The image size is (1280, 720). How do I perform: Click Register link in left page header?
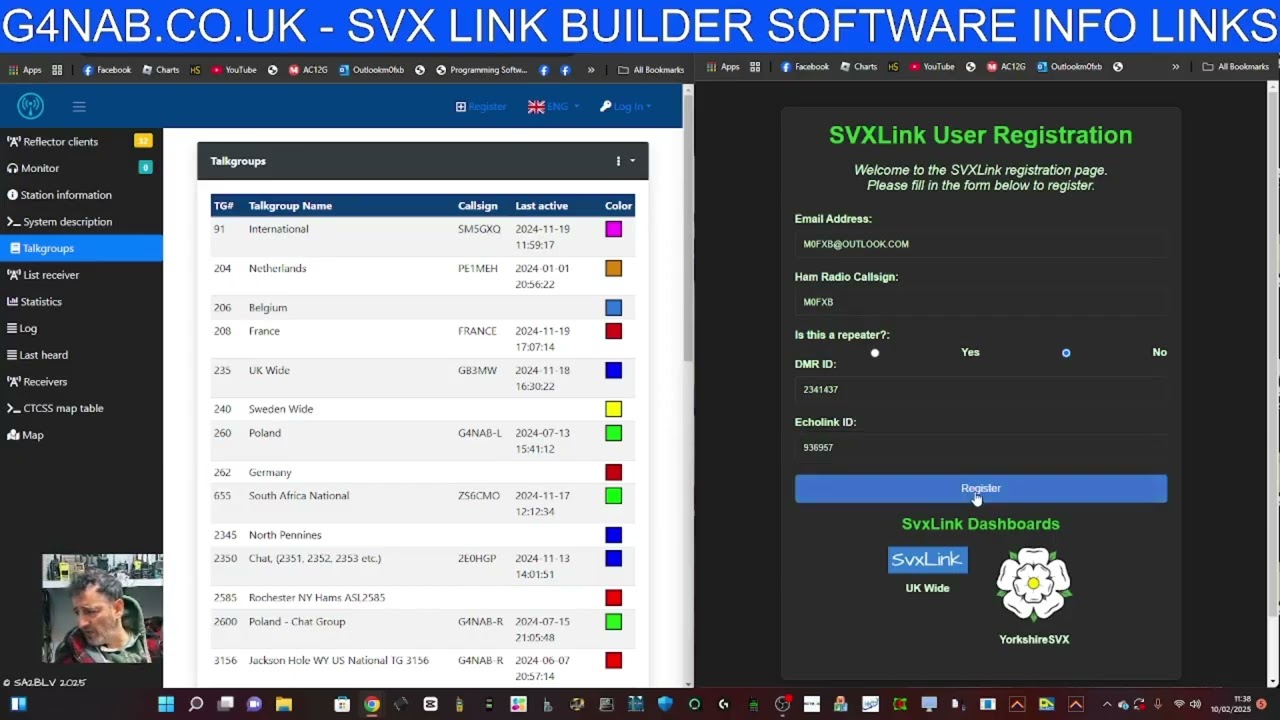pyautogui.click(x=481, y=106)
